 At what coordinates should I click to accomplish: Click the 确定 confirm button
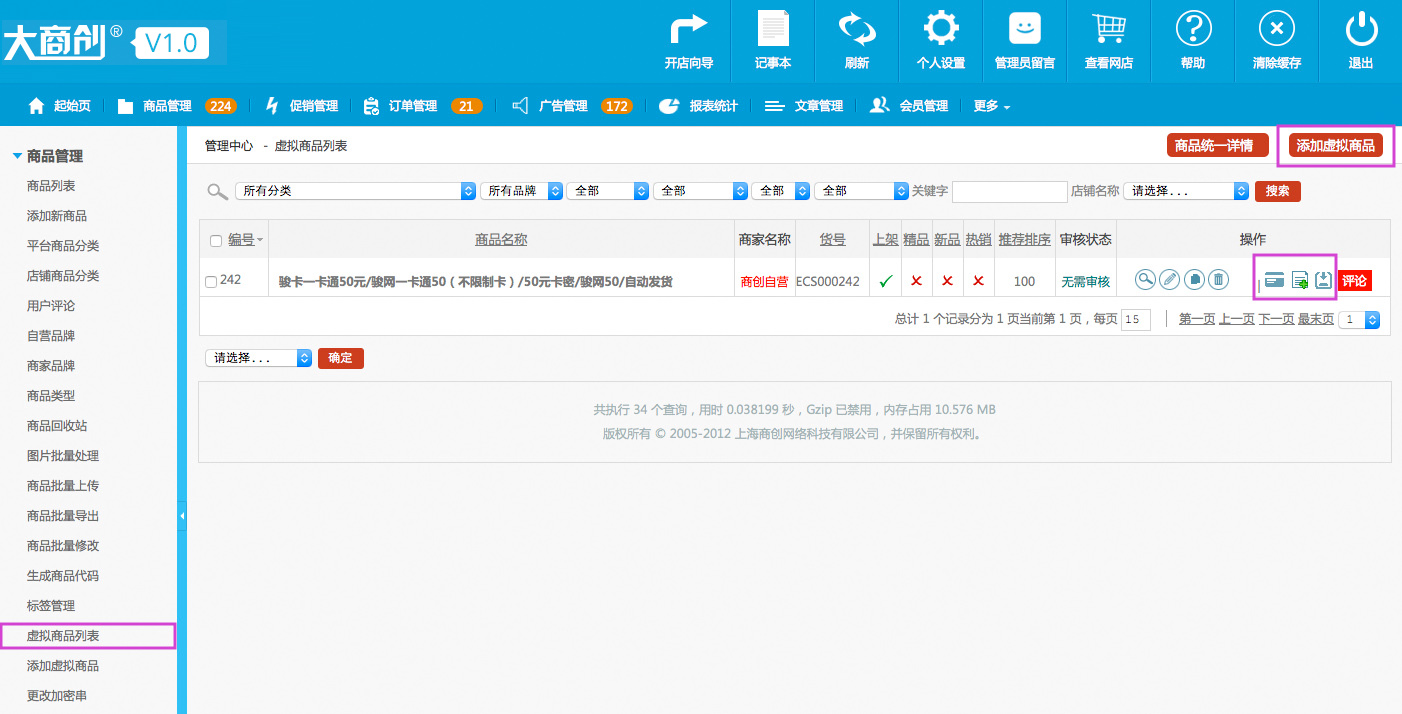[341, 358]
